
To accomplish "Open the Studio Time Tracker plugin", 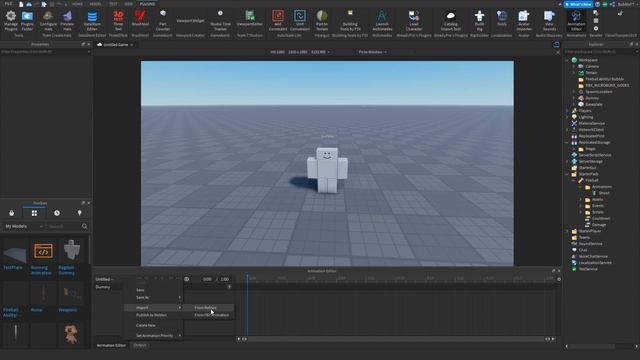I will tap(220, 20).
